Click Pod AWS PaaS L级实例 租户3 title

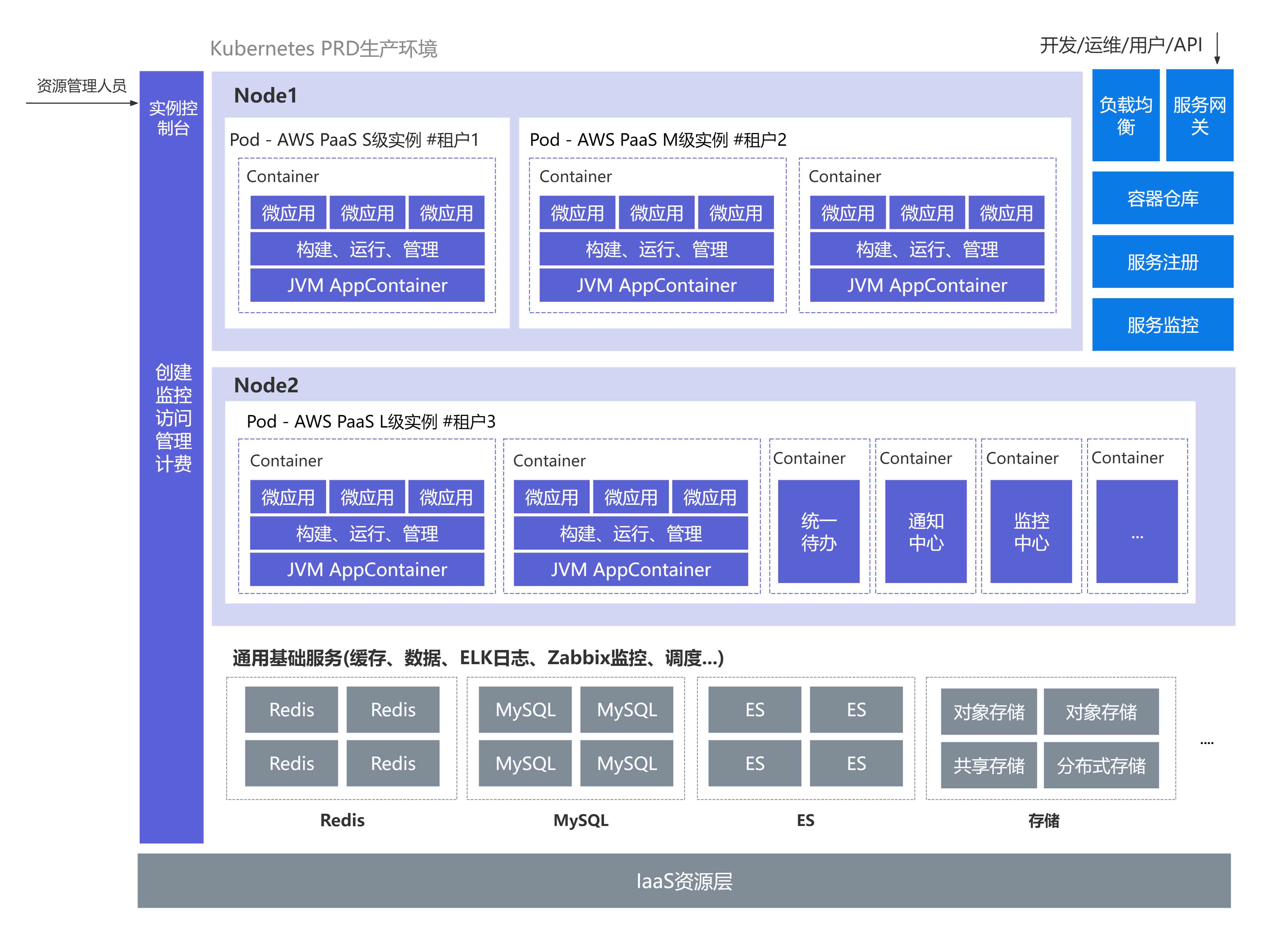click(x=371, y=422)
